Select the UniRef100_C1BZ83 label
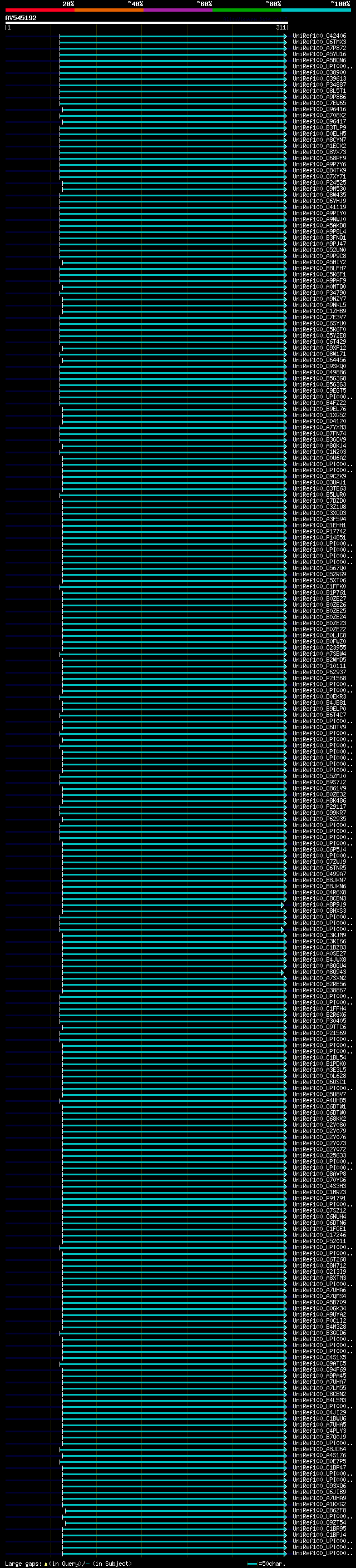Viewport: 356px width, 1568px height. pyautogui.click(x=319, y=948)
